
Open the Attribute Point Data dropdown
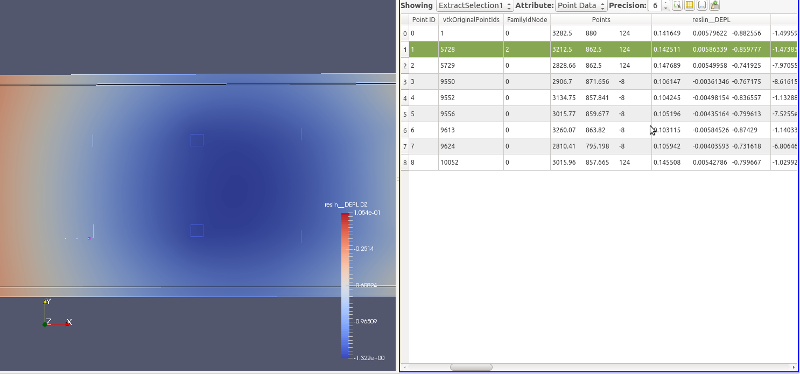point(581,5)
